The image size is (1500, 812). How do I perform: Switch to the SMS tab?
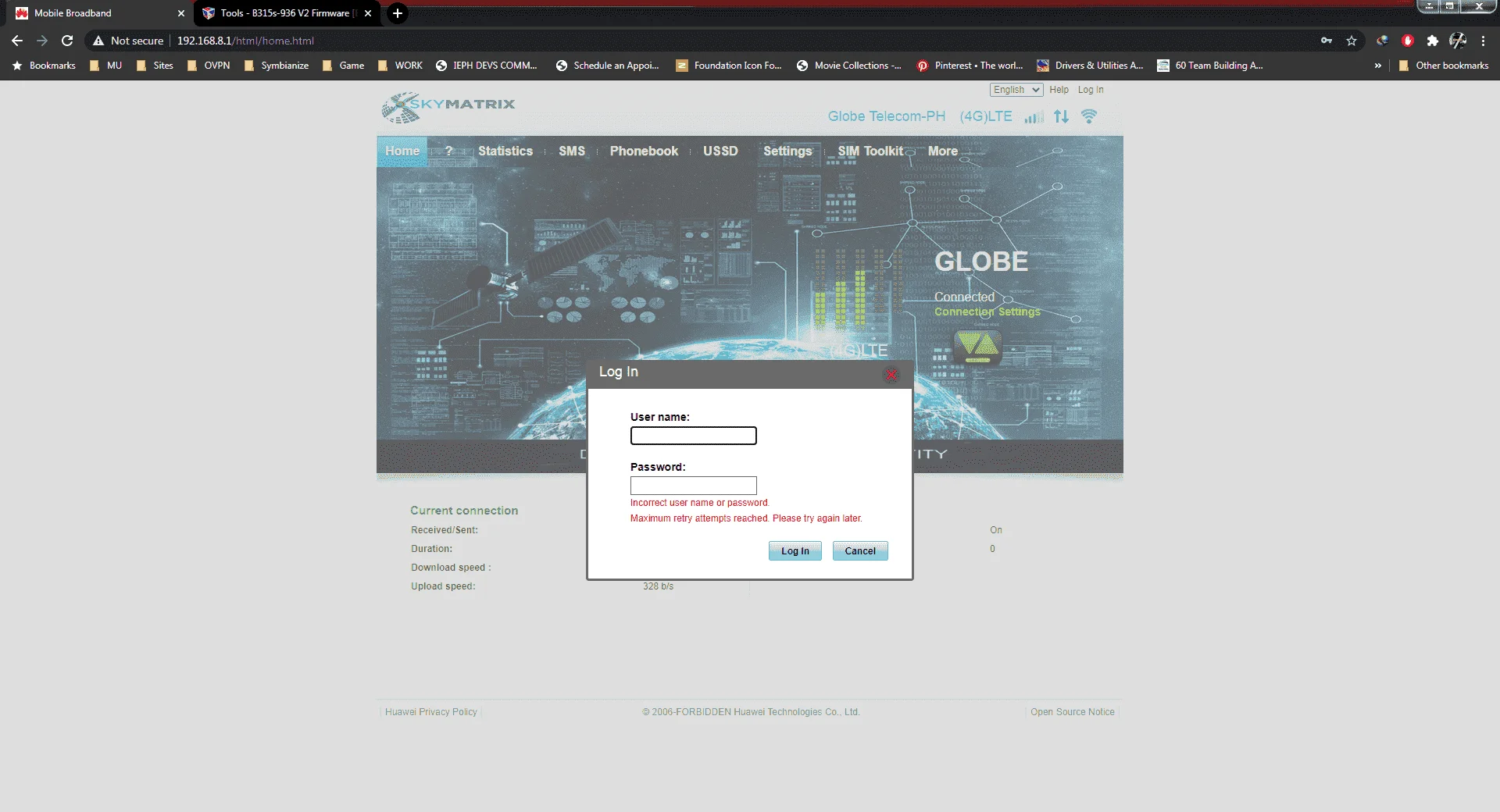[x=572, y=151]
